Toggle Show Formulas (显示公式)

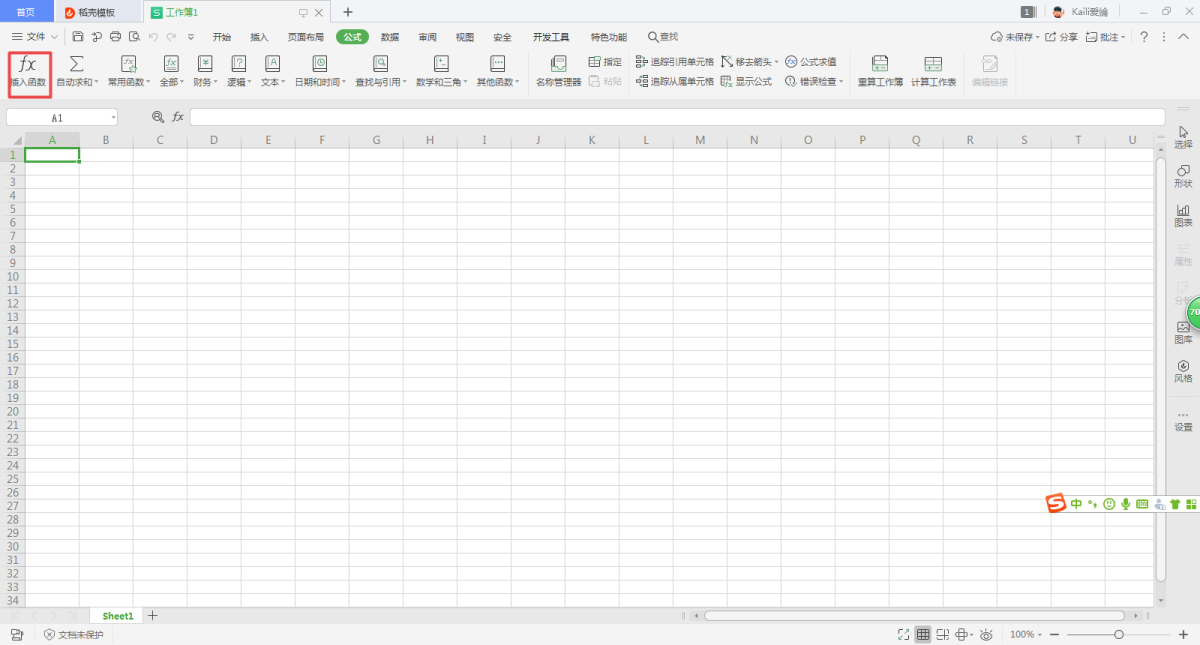[x=746, y=82]
